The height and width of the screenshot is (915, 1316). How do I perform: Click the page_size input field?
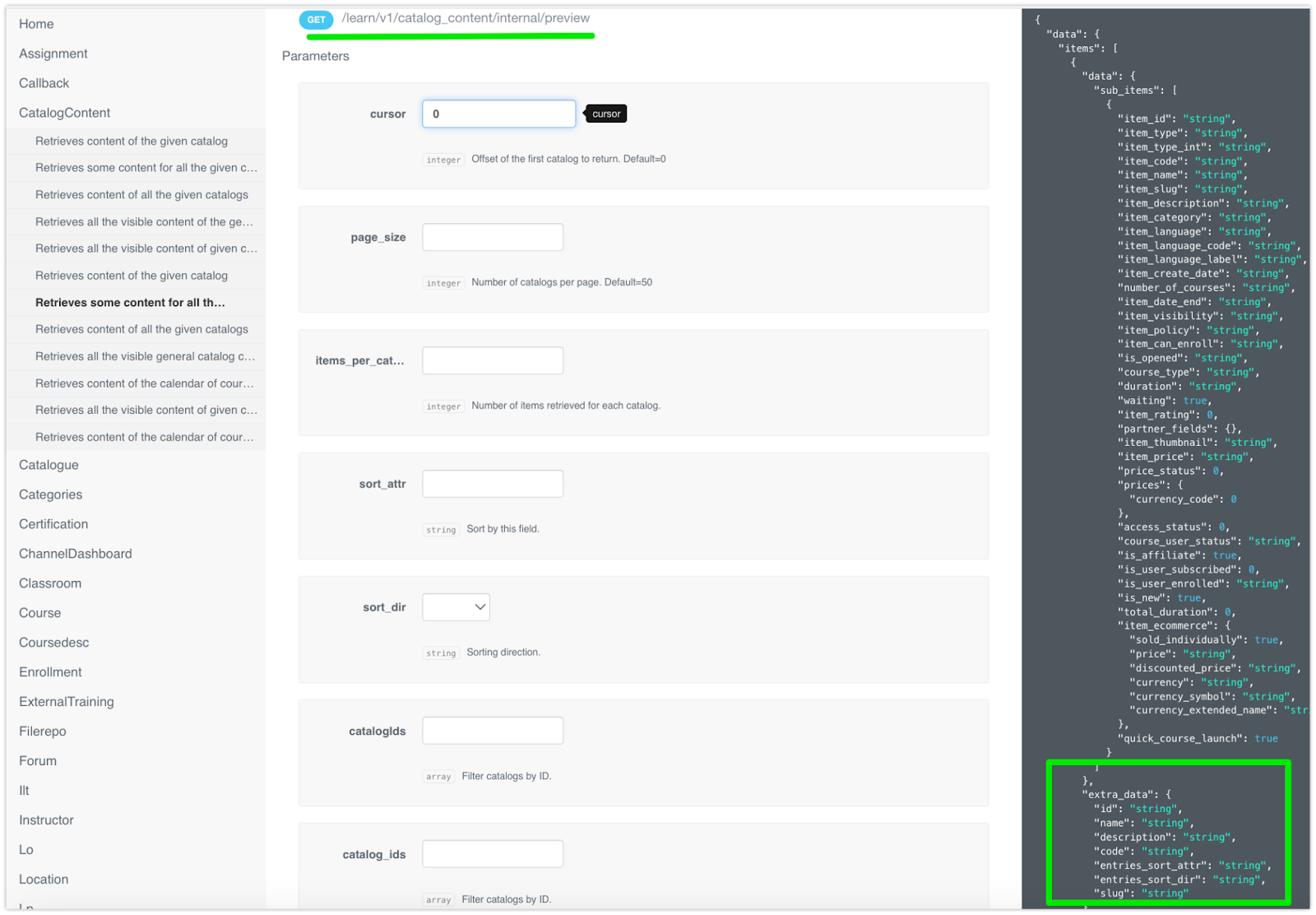click(x=492, y=236)
